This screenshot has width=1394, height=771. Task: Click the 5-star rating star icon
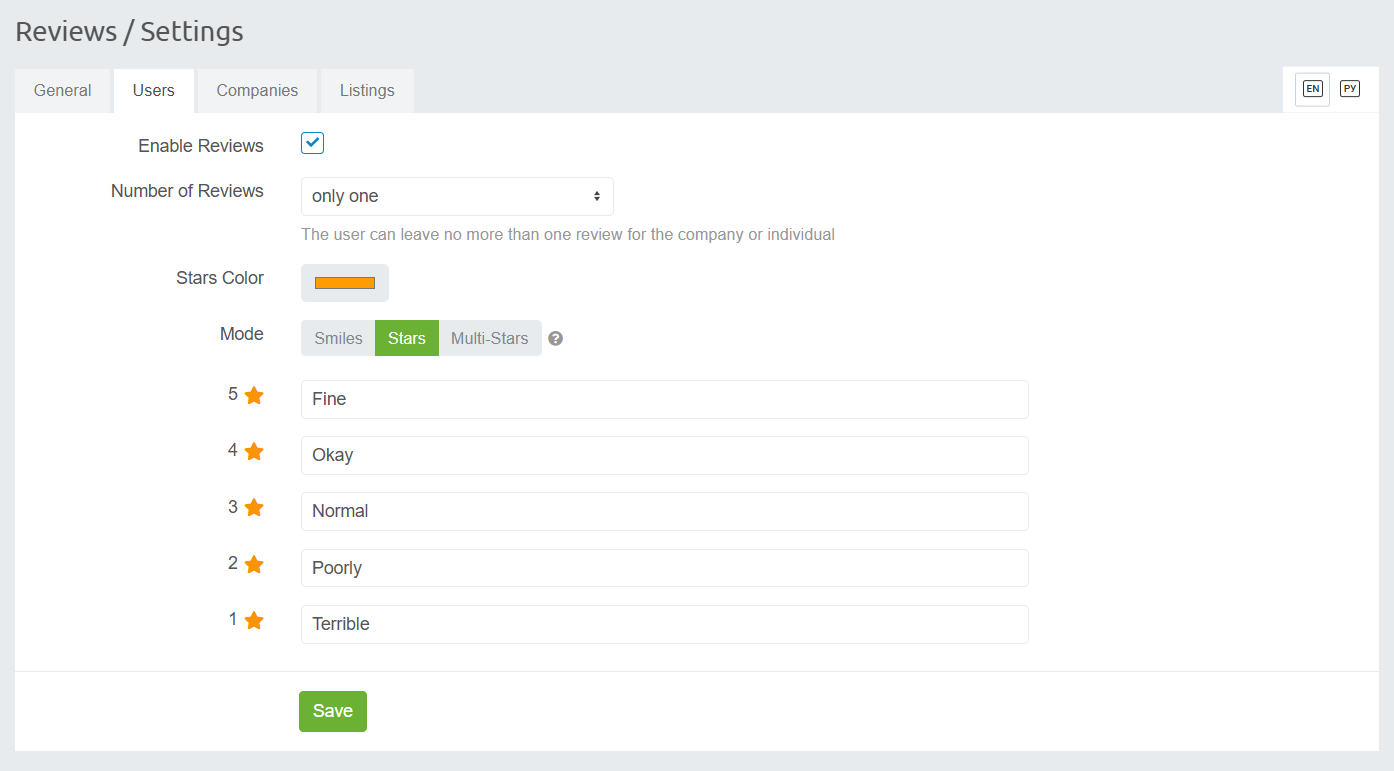[x=254, y=396]
